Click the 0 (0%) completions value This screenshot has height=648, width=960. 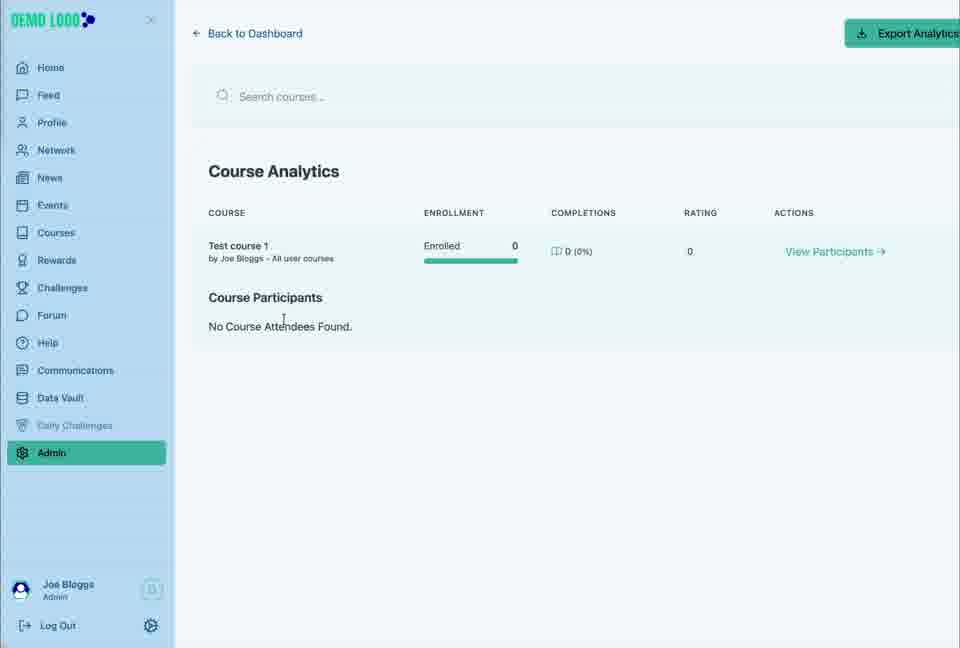tap(579, 252)
